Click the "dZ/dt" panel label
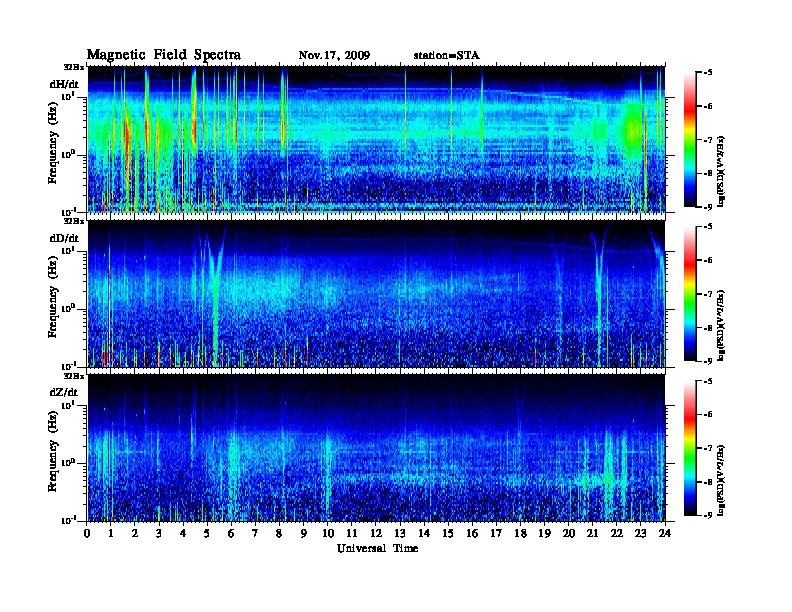Viewport: 792px width, 612px height. tap(64, 392)
